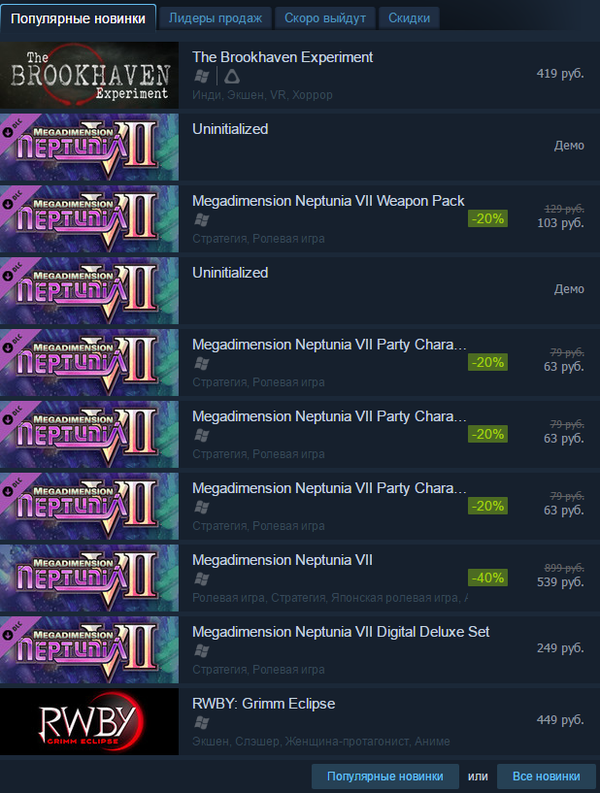This screenshot has height=793, width=600.
Task: Click the VR headset icon in Brookhaven row
Action: [x=231, y=76]
